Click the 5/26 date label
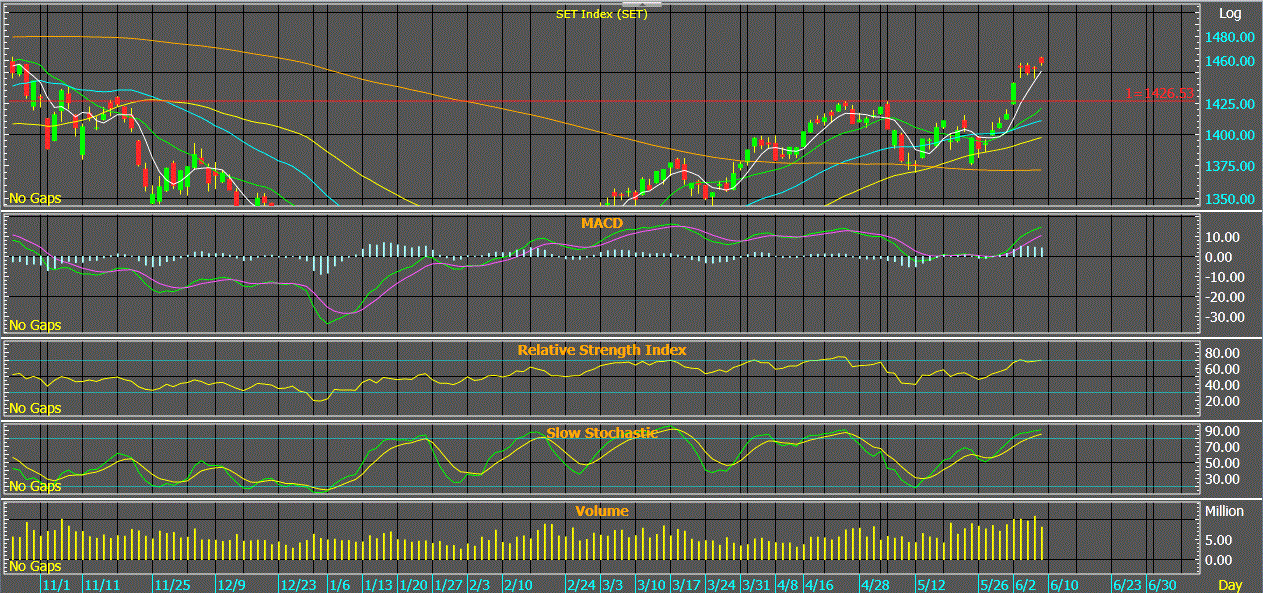The width and height of the screenshot is (1263, 593). click(994, 584)
